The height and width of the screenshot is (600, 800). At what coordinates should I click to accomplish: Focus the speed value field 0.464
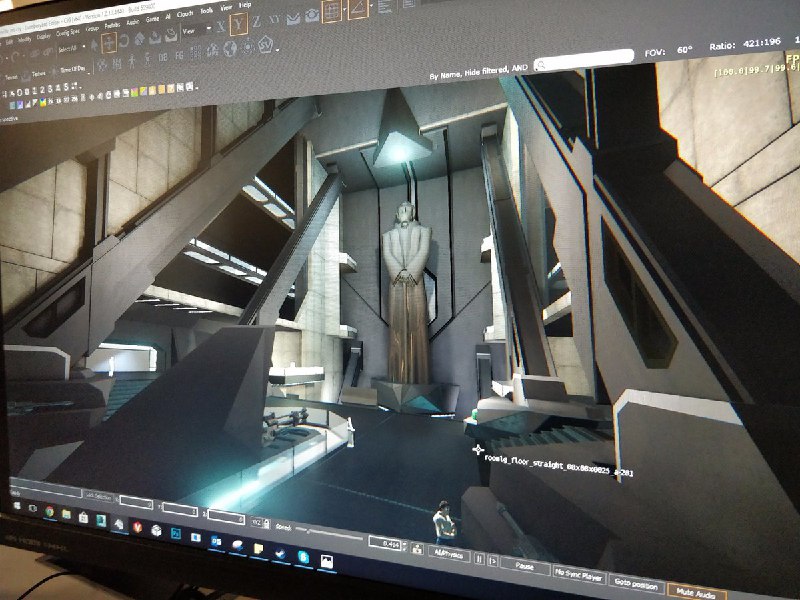click(385, 544)
